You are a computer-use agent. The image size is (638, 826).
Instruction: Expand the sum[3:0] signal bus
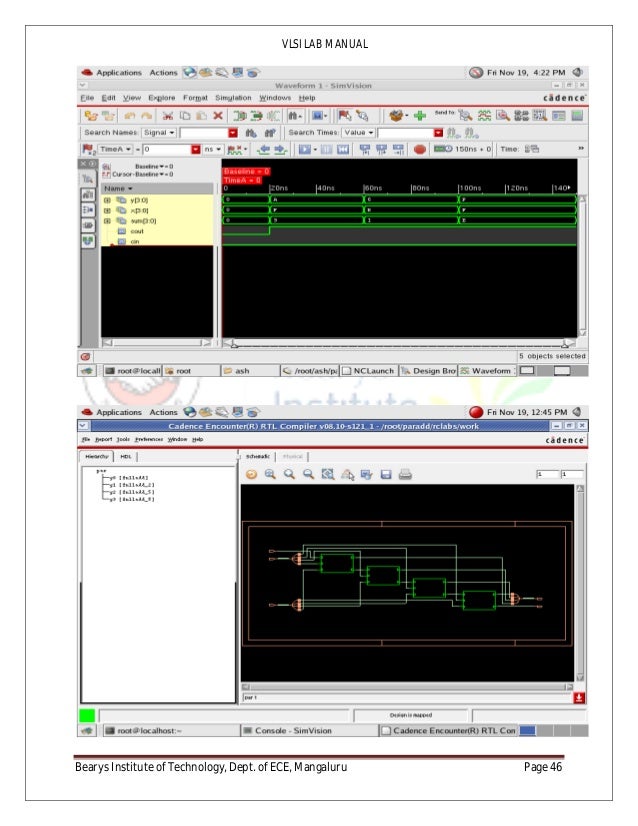(x=107, y=220)
